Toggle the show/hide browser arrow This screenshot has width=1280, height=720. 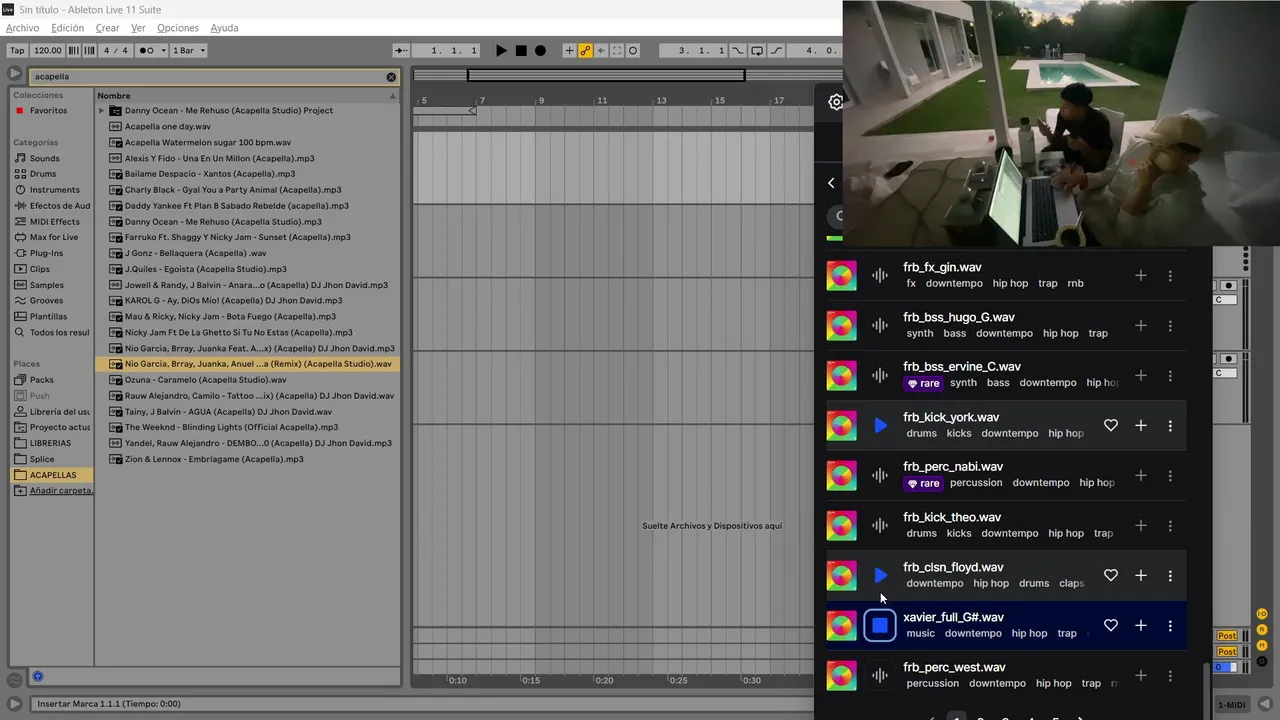[x=14, y=74]
